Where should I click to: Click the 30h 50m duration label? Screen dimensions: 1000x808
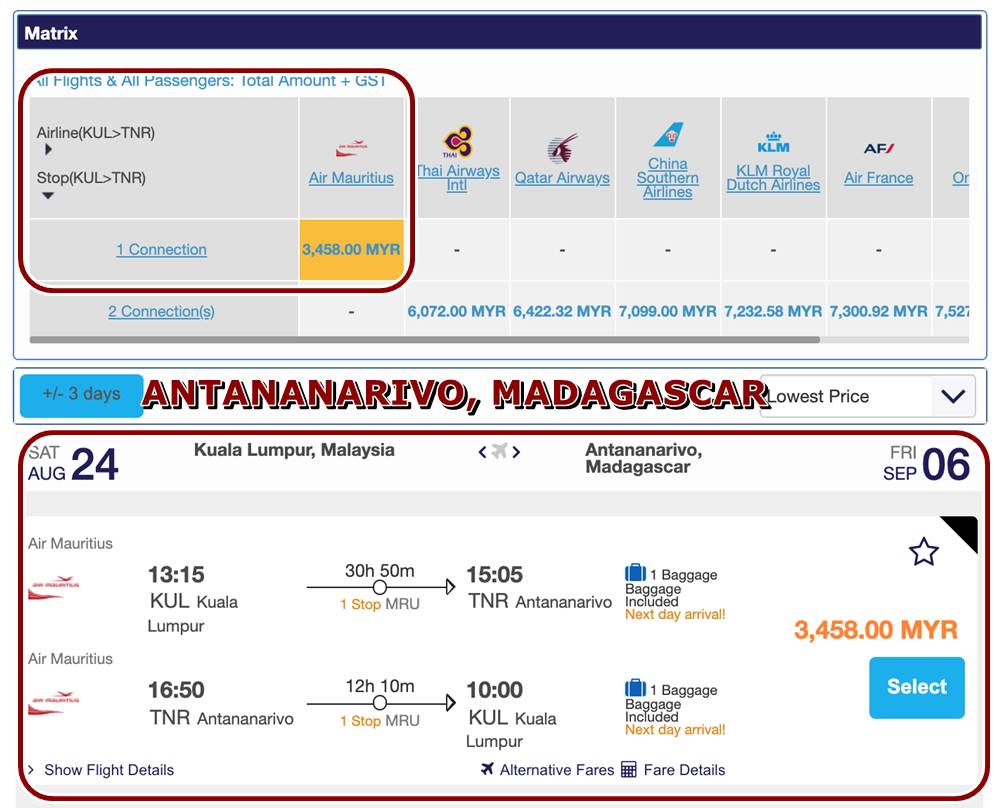tap(379, 570)
